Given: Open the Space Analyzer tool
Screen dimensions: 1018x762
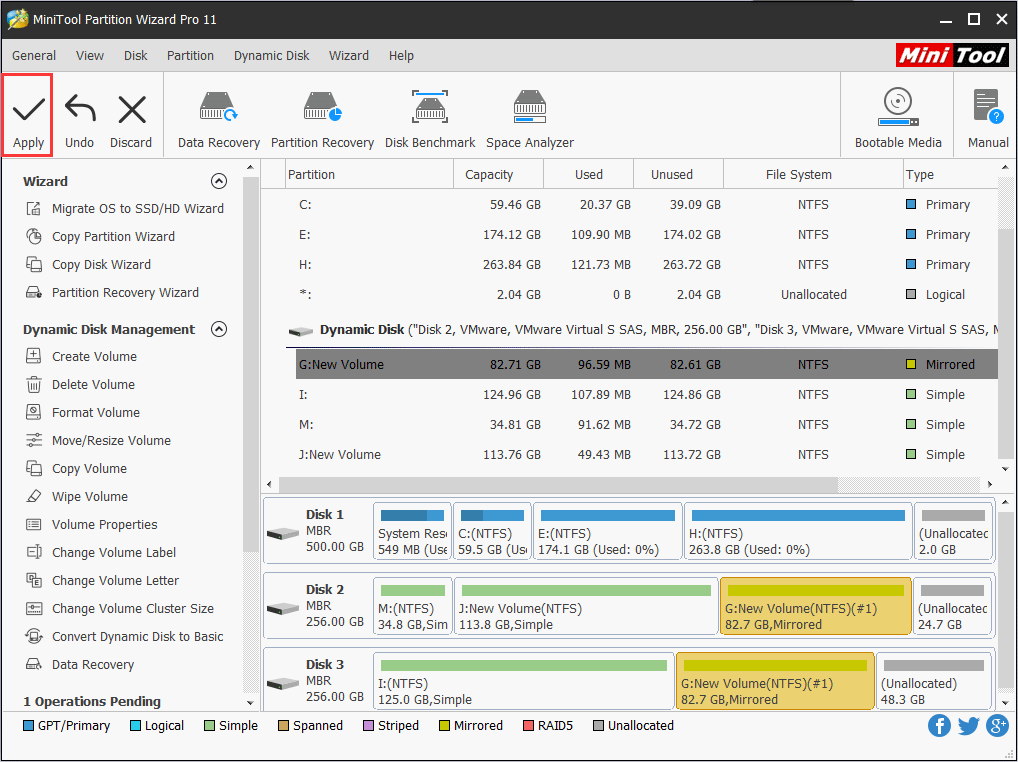Looking at the screenshot, I should (x=530, y=120).
